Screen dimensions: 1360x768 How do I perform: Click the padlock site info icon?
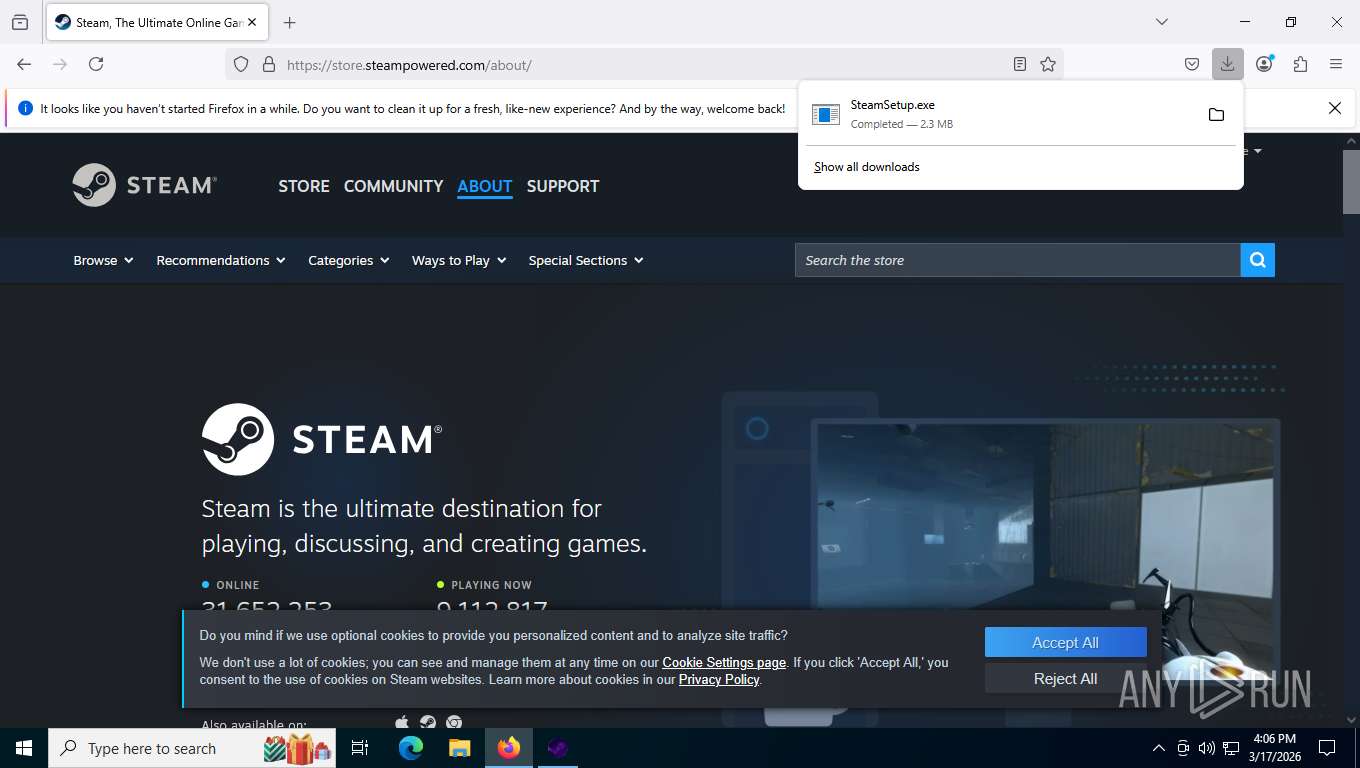pyautogui.click(x=268, y=64)
